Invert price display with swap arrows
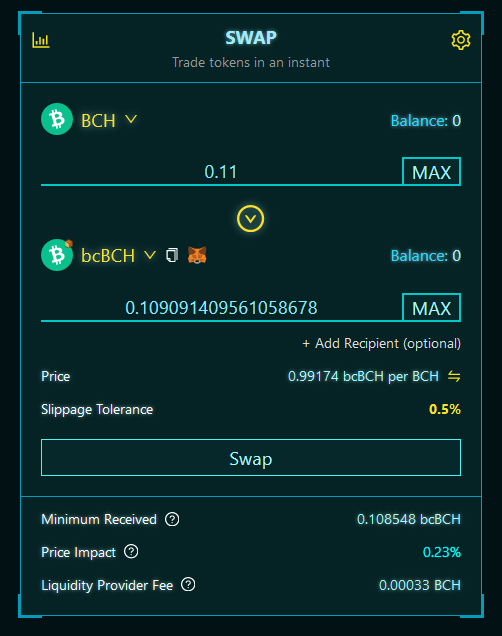 [454, 376]
